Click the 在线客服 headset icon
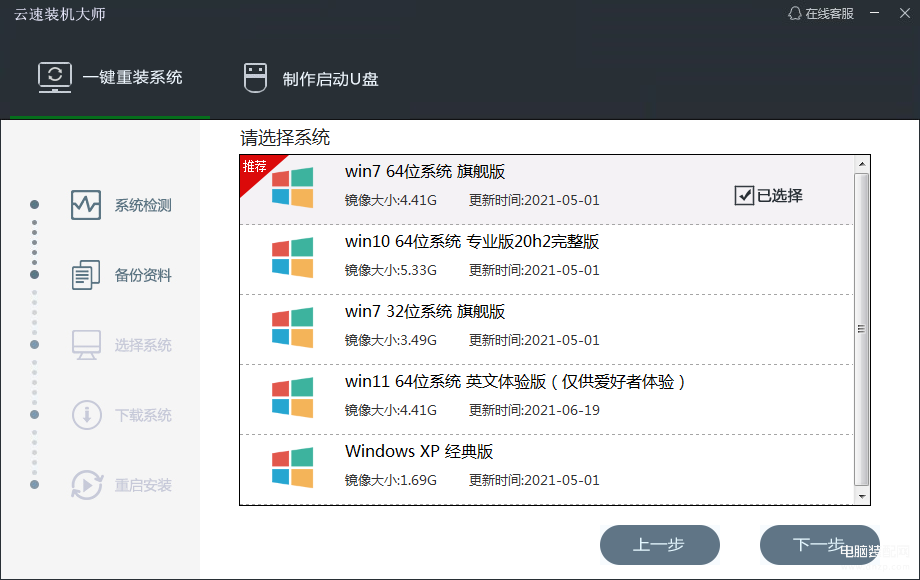Screen dimensions: 920x580 click(794, 13)
